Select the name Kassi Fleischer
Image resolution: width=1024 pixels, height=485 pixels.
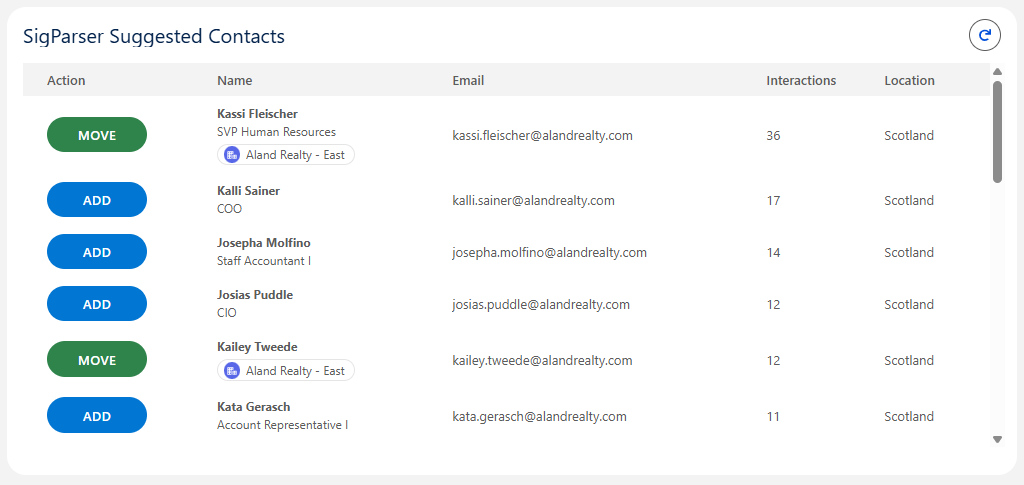click(x=257, y=114)
